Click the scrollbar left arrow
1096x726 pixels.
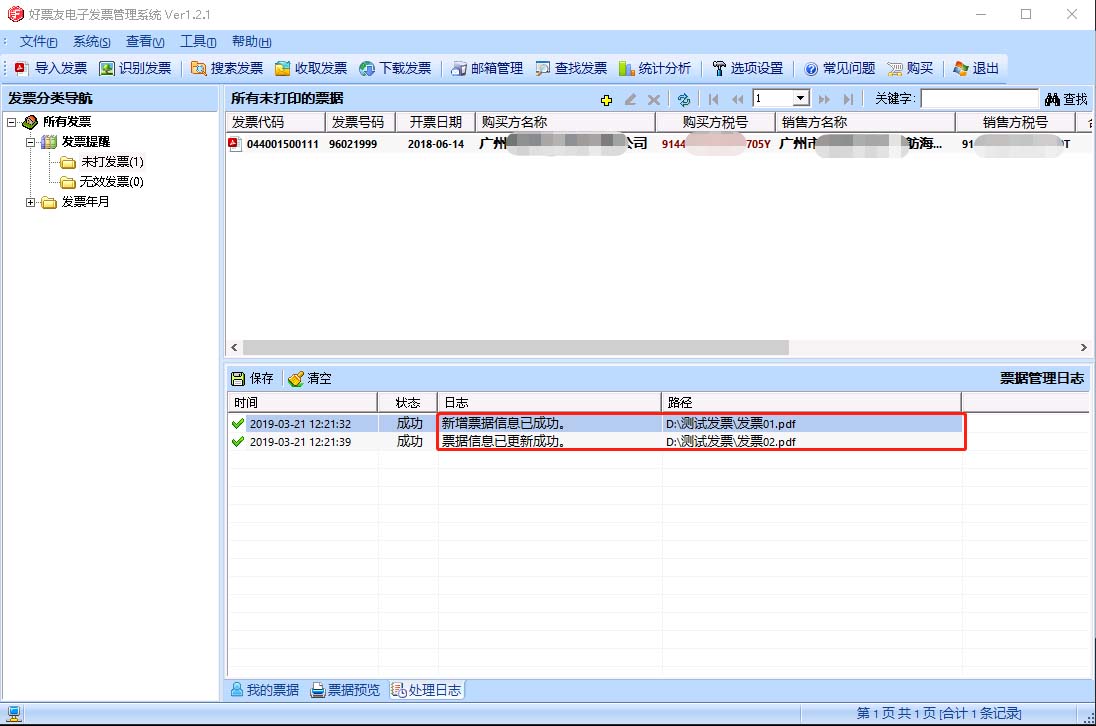pos(234,347)
